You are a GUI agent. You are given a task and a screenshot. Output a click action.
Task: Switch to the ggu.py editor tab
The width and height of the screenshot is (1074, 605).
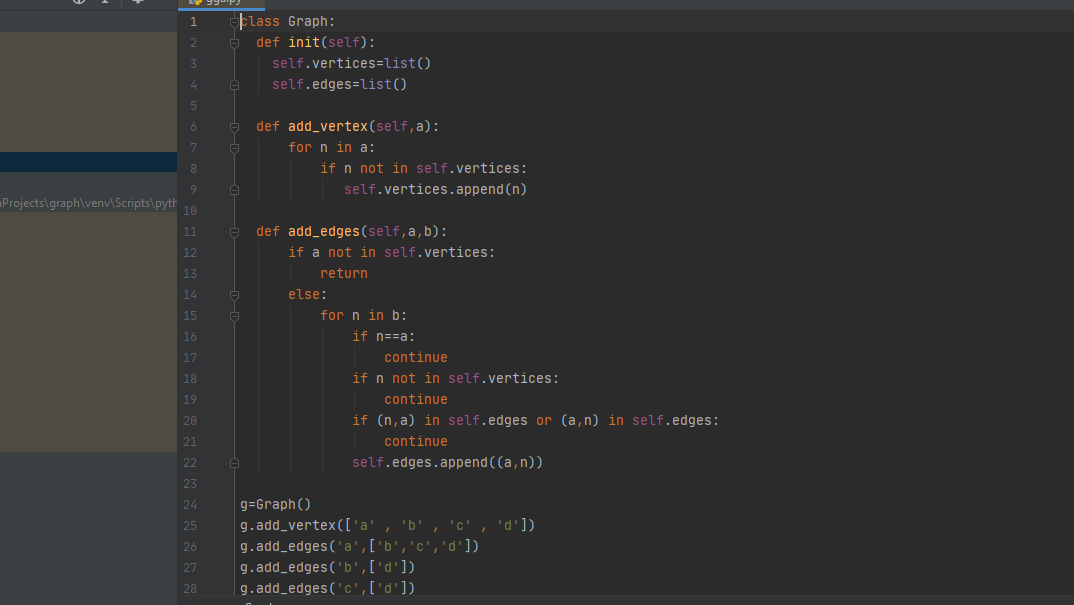[225, 4]
